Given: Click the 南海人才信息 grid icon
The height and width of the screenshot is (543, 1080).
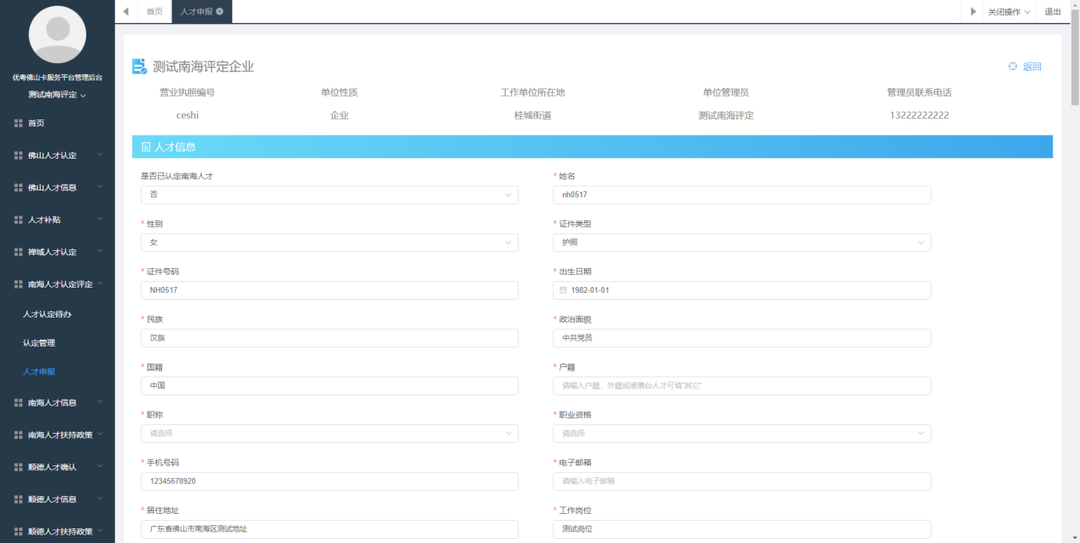Looking at the screenshot, I should point(19,402).
